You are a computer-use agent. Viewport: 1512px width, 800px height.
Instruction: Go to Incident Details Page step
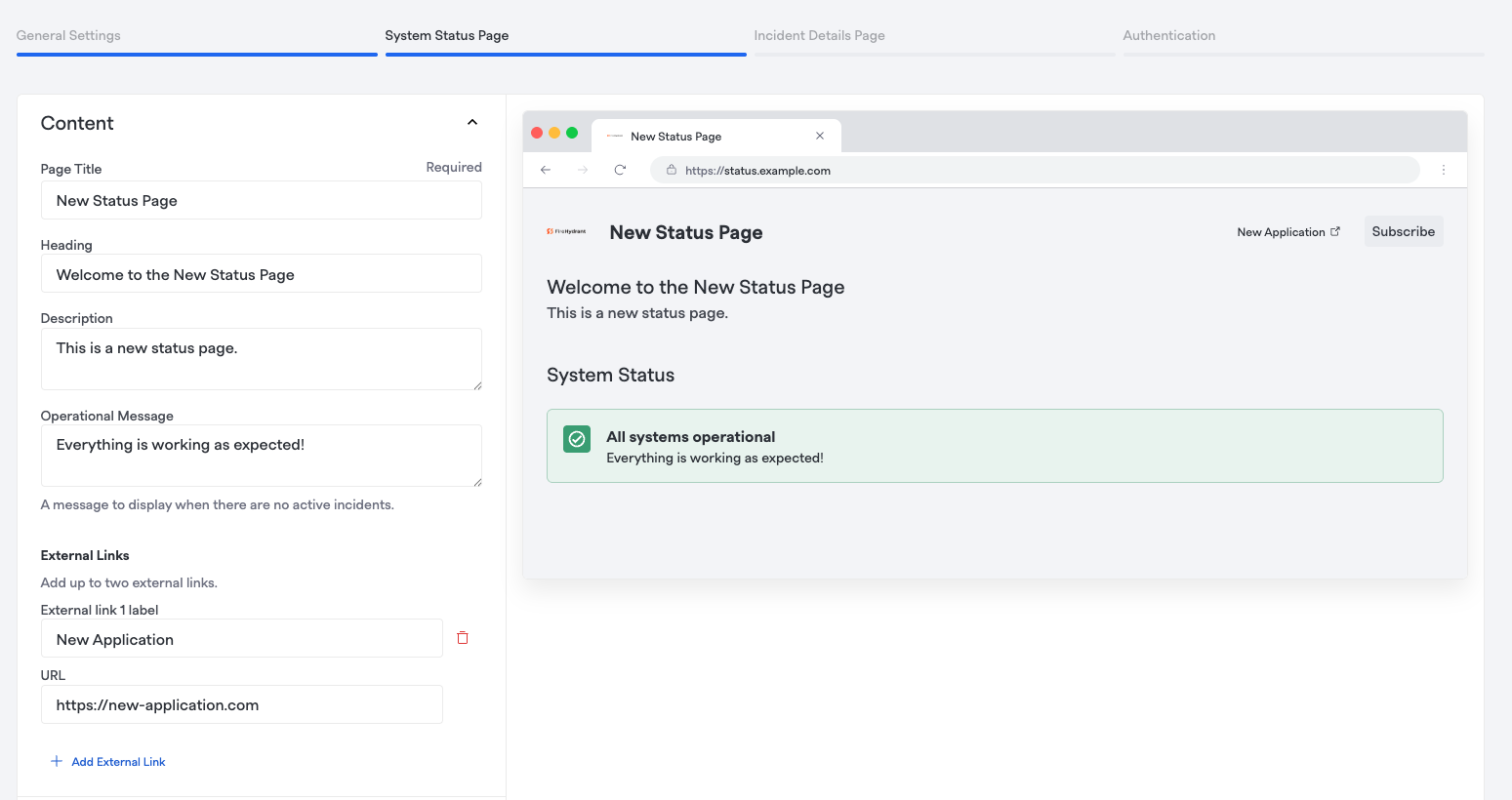pos(819,35)
